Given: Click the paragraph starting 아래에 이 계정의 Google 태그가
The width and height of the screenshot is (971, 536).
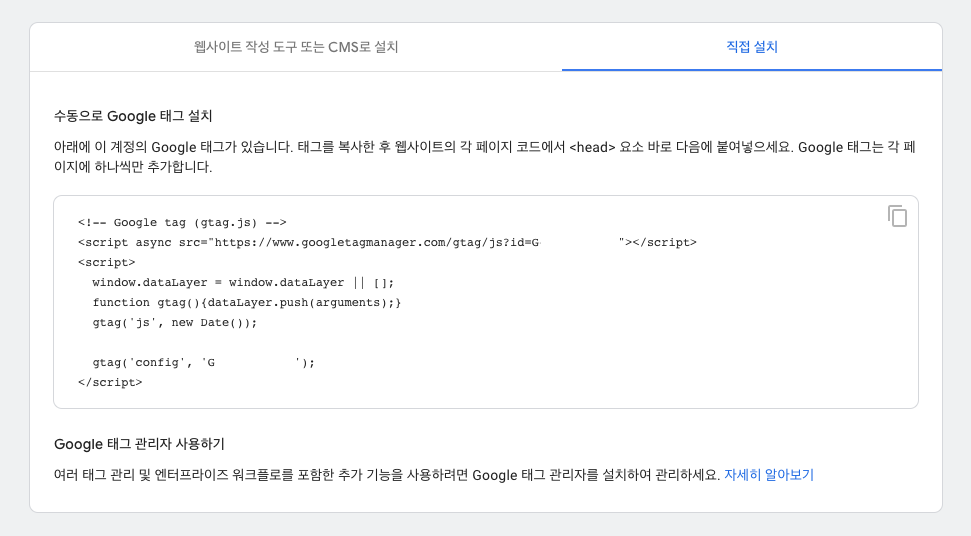Looking at the screenshot, I should (485, 157).
